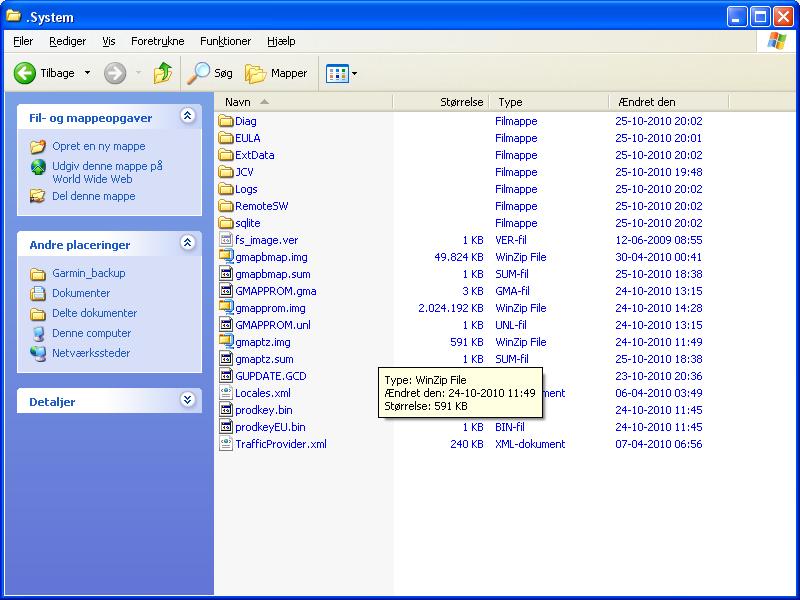
Task: Open Tilbage history dropdown arrow
Action: tap(88, 73)
